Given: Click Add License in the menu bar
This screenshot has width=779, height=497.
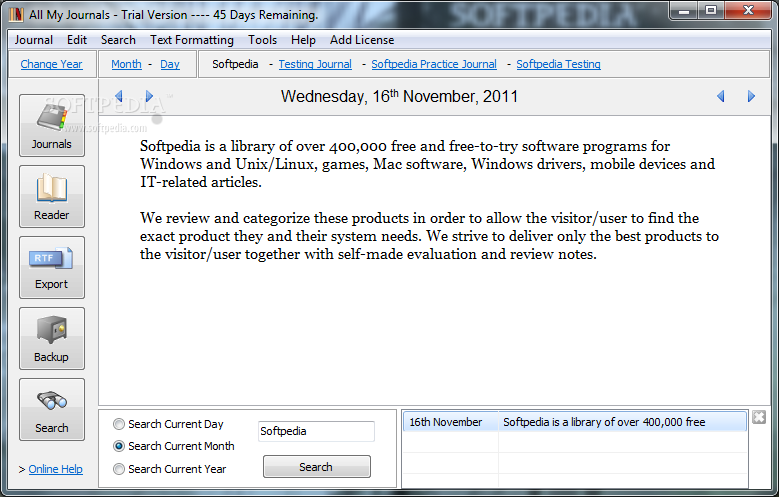Looking at the screenshot, I should [362, 40].
